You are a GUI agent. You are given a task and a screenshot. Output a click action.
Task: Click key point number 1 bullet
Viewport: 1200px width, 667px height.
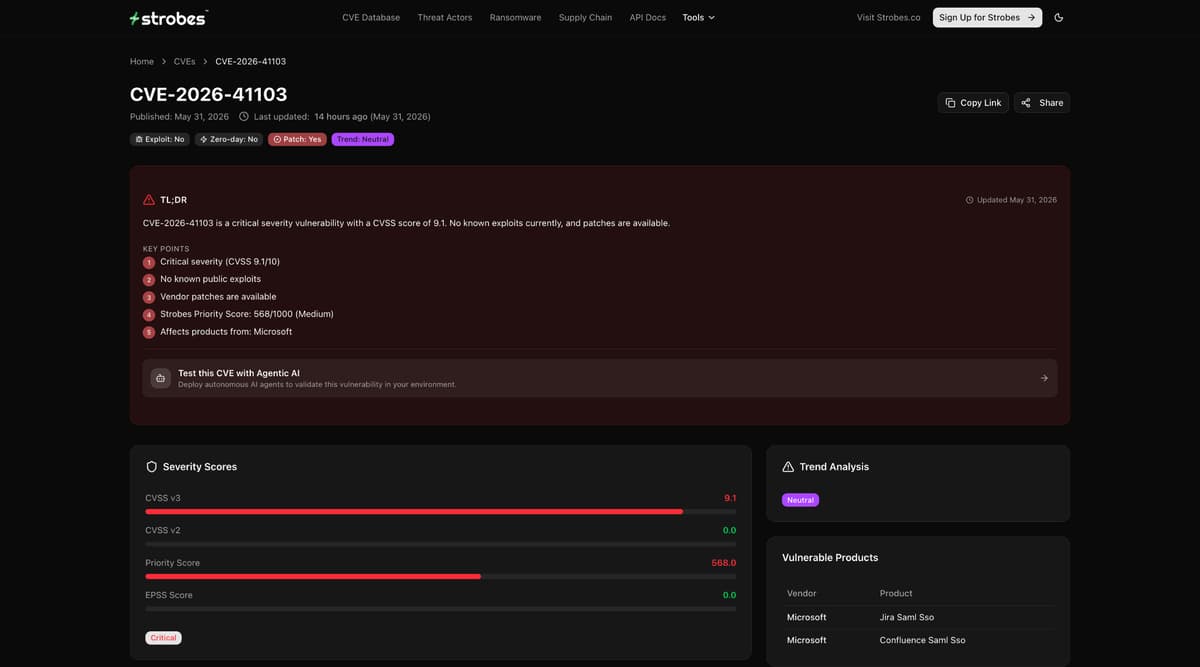click(x=149, y=262)
